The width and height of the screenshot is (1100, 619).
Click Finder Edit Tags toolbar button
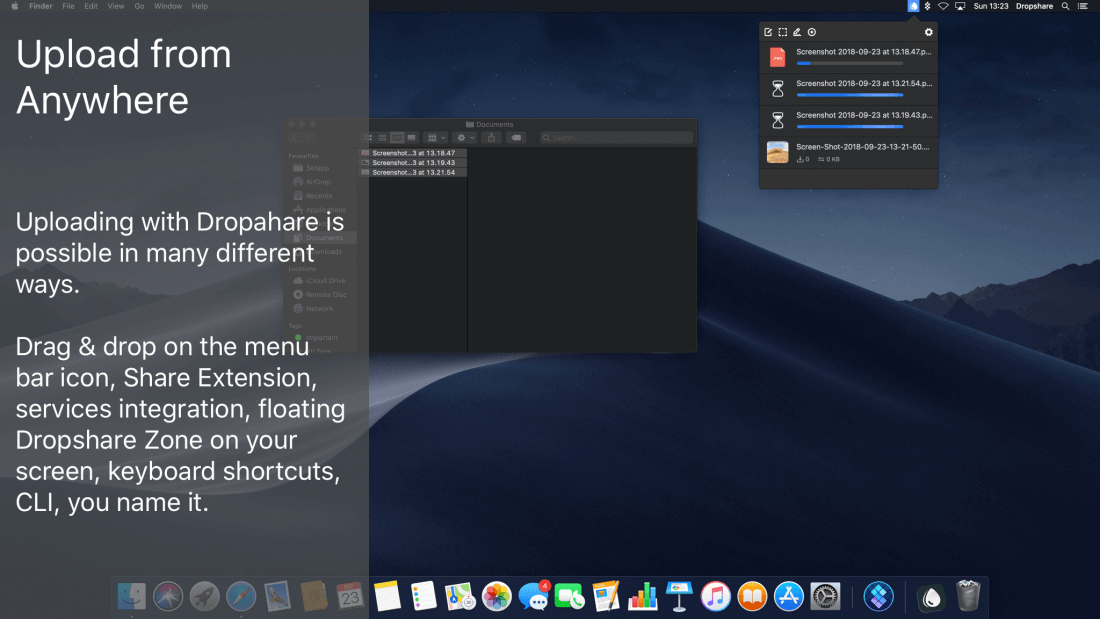pos(516,138)
